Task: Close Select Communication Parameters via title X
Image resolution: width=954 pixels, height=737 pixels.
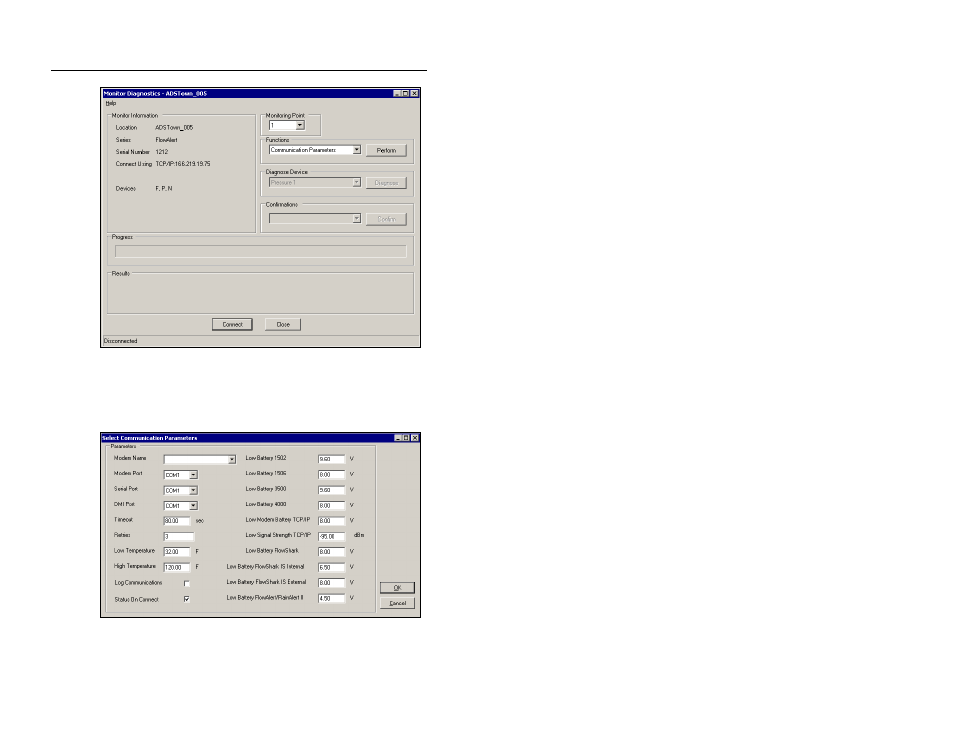Action: [415, 438]
